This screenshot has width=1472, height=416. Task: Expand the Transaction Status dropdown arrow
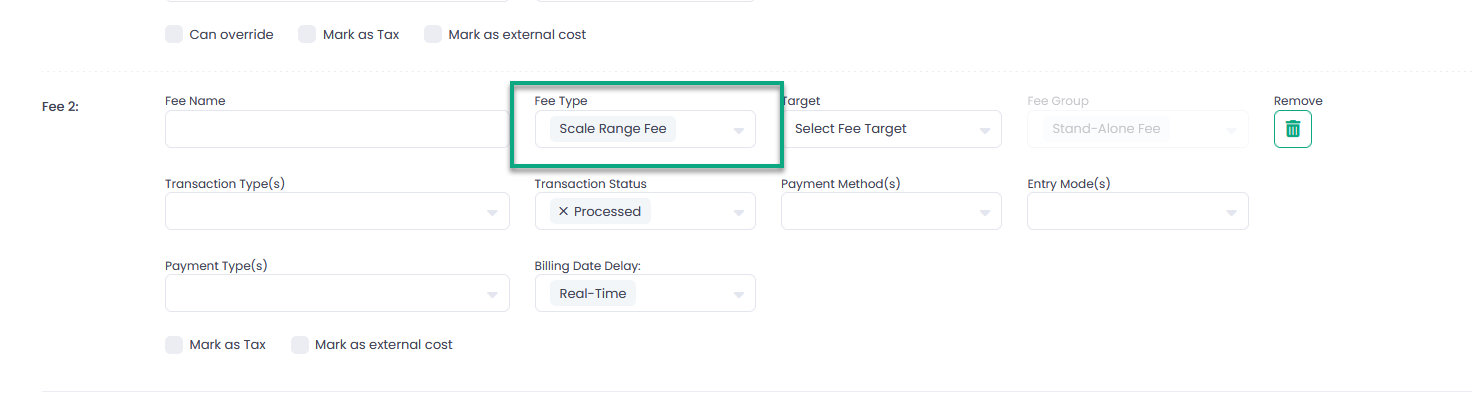coord(738,212)
